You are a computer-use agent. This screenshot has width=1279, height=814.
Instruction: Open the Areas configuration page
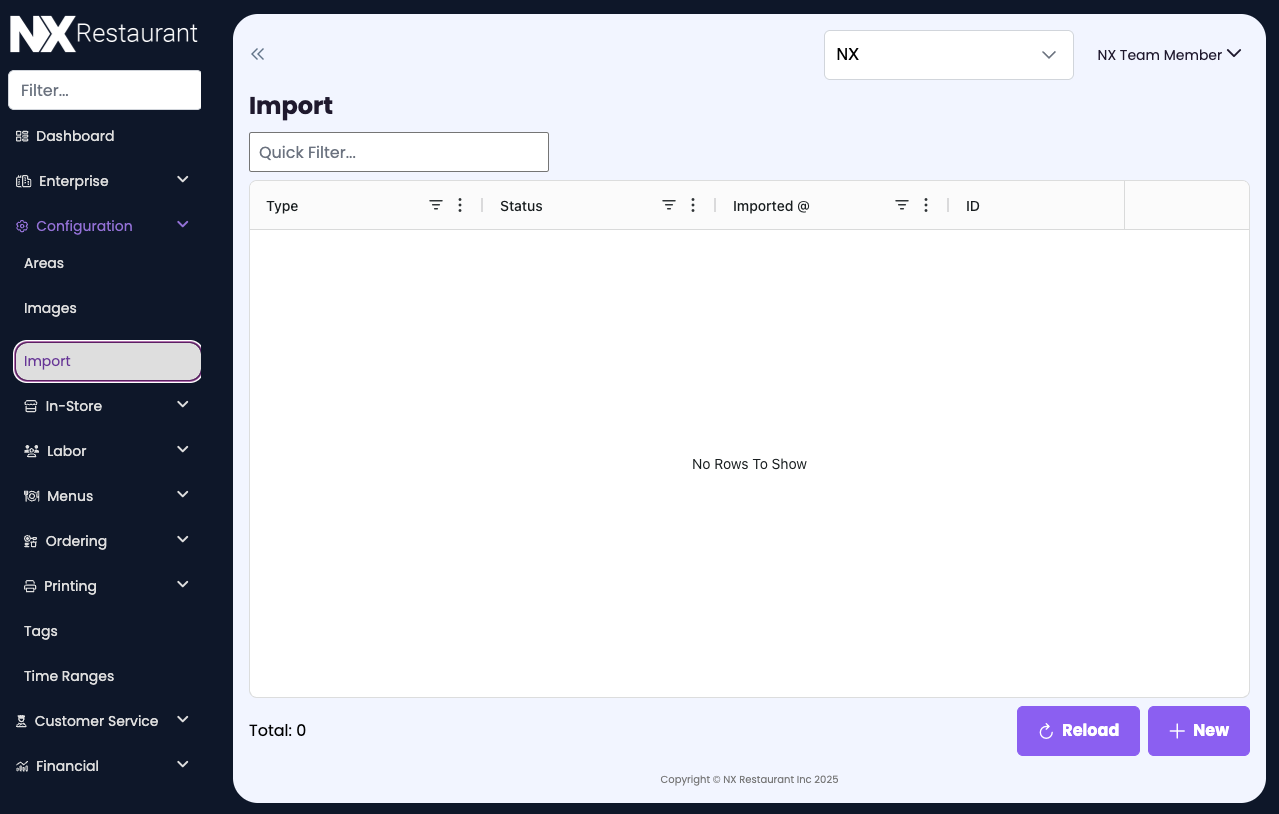[43, 263]
